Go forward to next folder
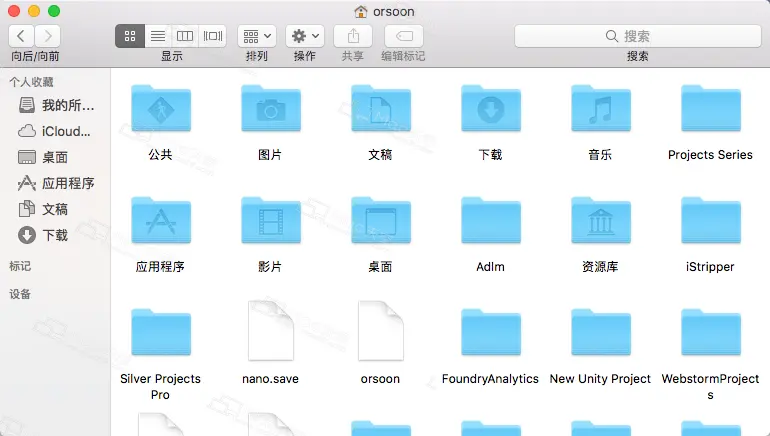This screenshot has width=770, height=436. coord(49,36)
